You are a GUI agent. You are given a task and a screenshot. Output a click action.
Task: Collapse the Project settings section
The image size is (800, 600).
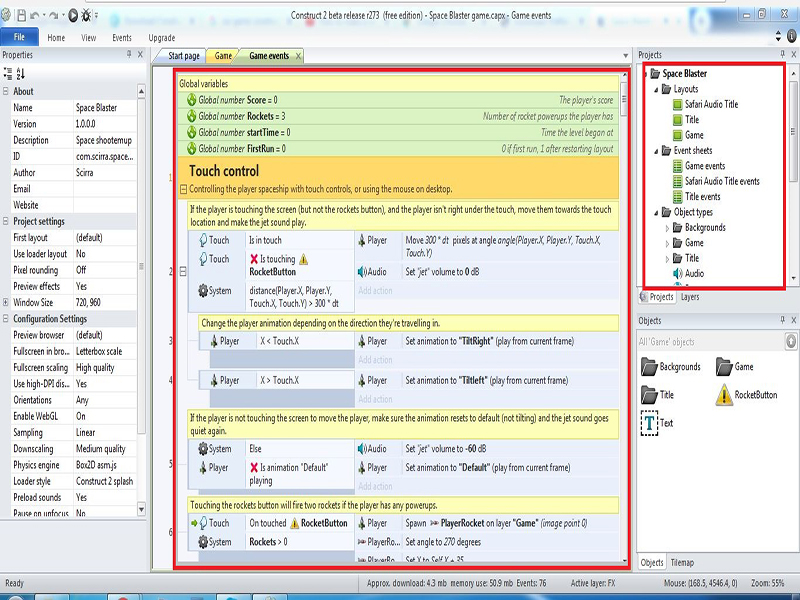click(6, 221)
